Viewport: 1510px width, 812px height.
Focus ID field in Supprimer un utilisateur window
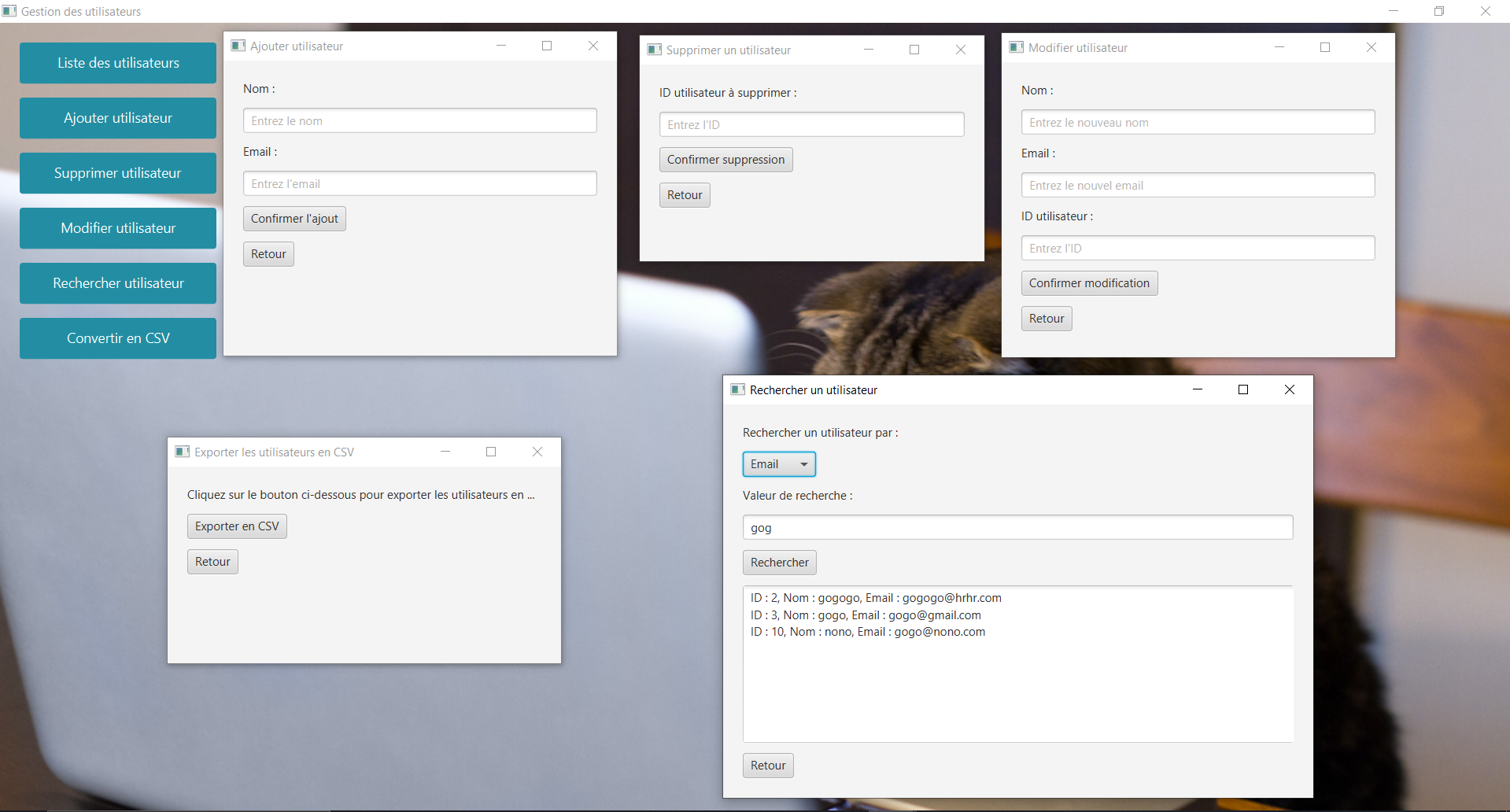812,124
